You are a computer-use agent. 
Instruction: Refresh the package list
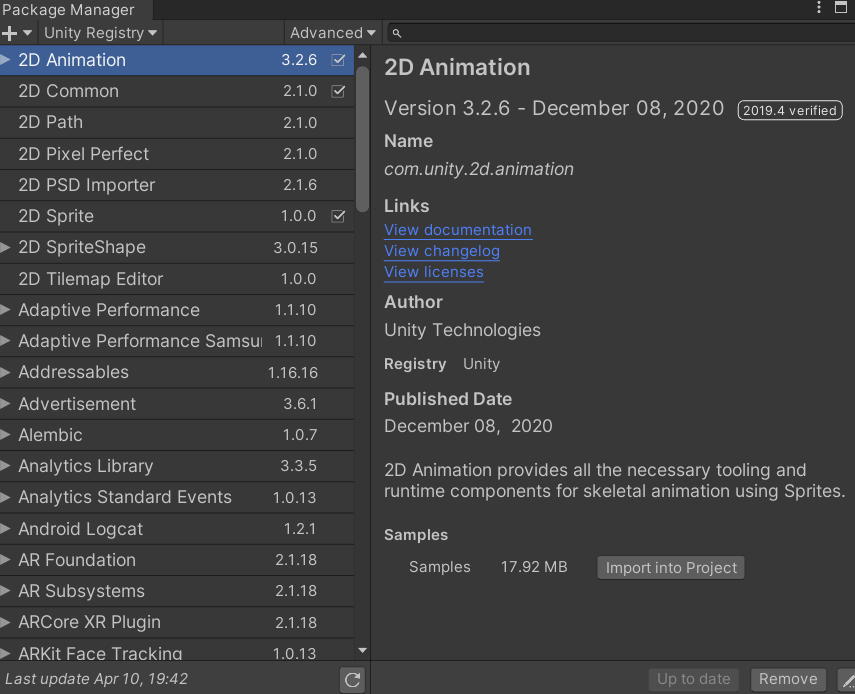click(352, 680)
